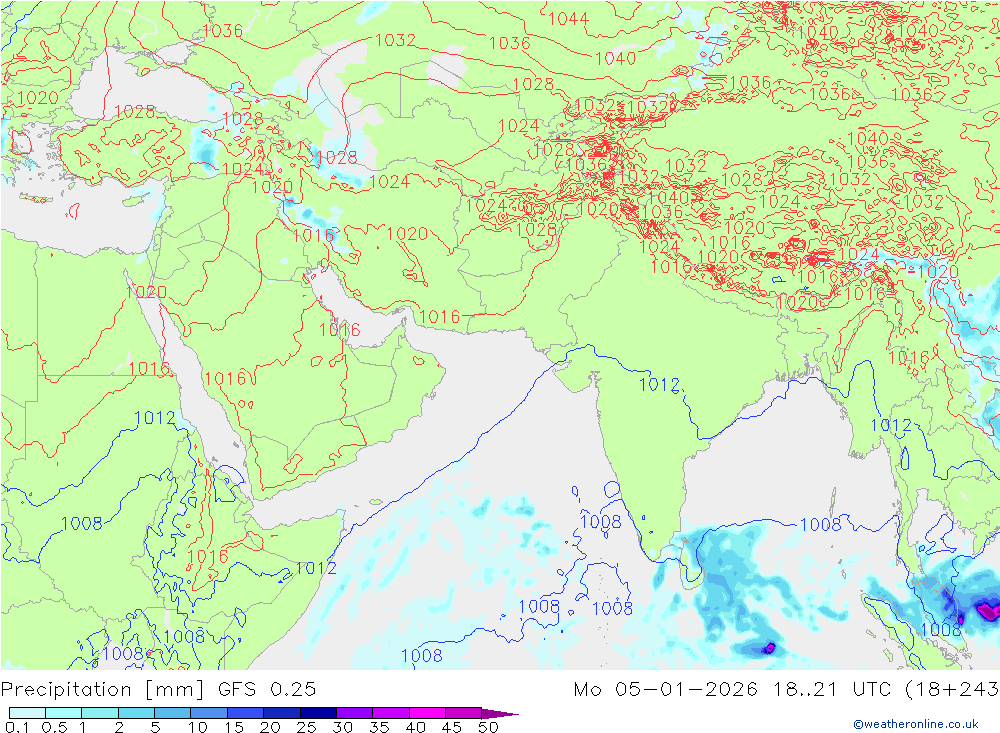Click the 0.1–0.5 mm lightest cyan legend swatch
1000x733 pixels.
[x=27, y=713]
